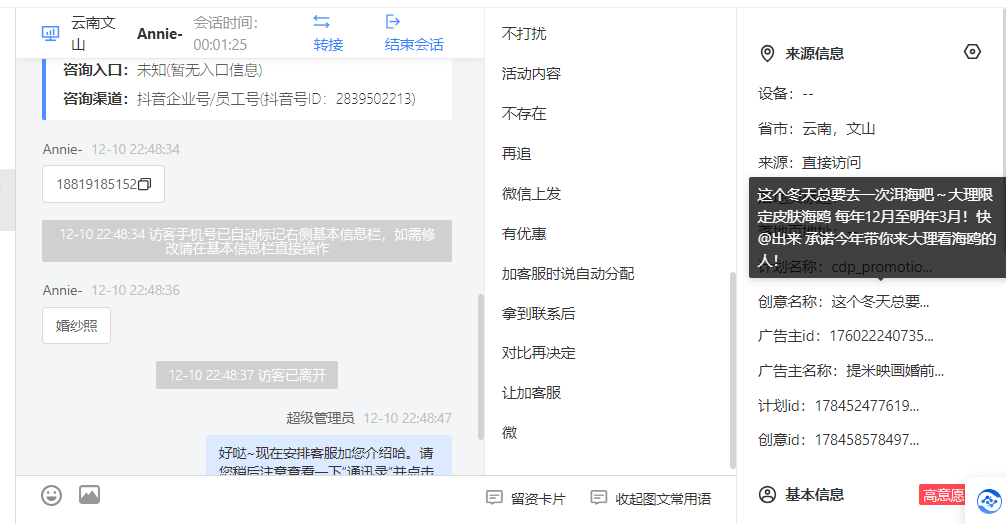
Task: Click the 超级管理员 reply message bubble
Action: click(328, 455)
